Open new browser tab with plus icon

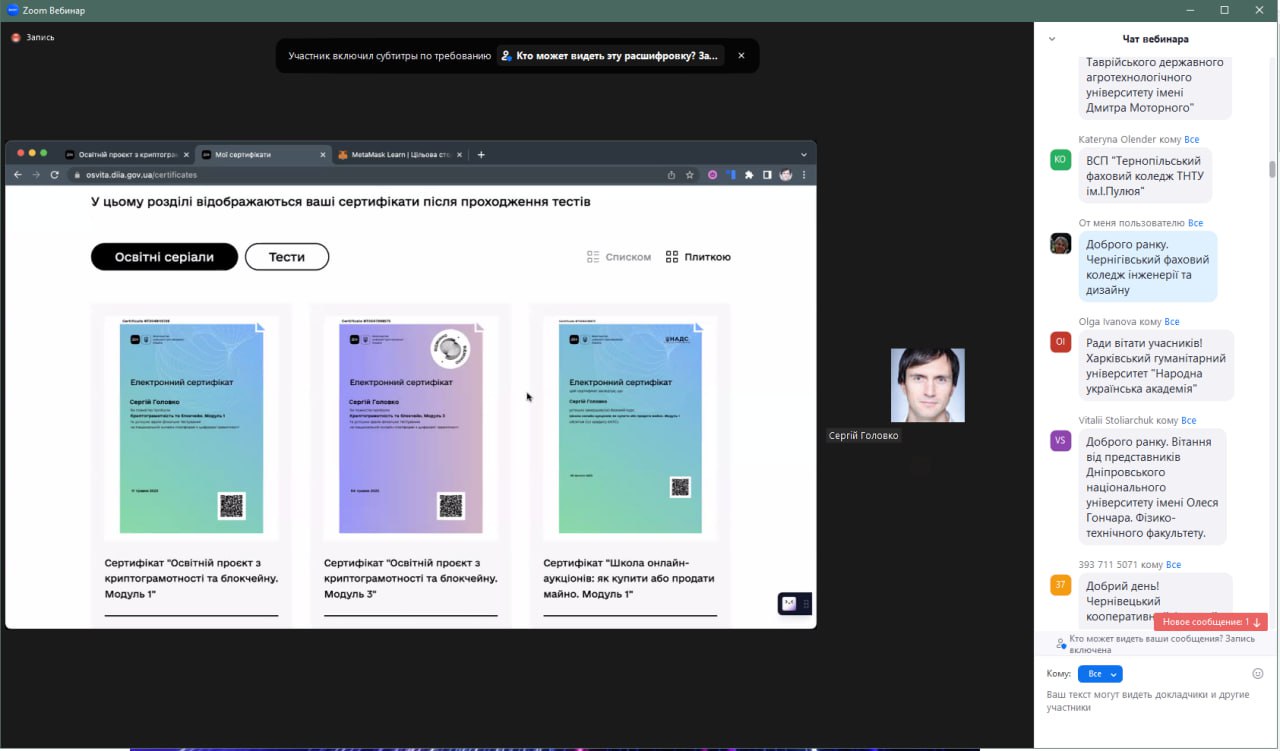(481, 155)
